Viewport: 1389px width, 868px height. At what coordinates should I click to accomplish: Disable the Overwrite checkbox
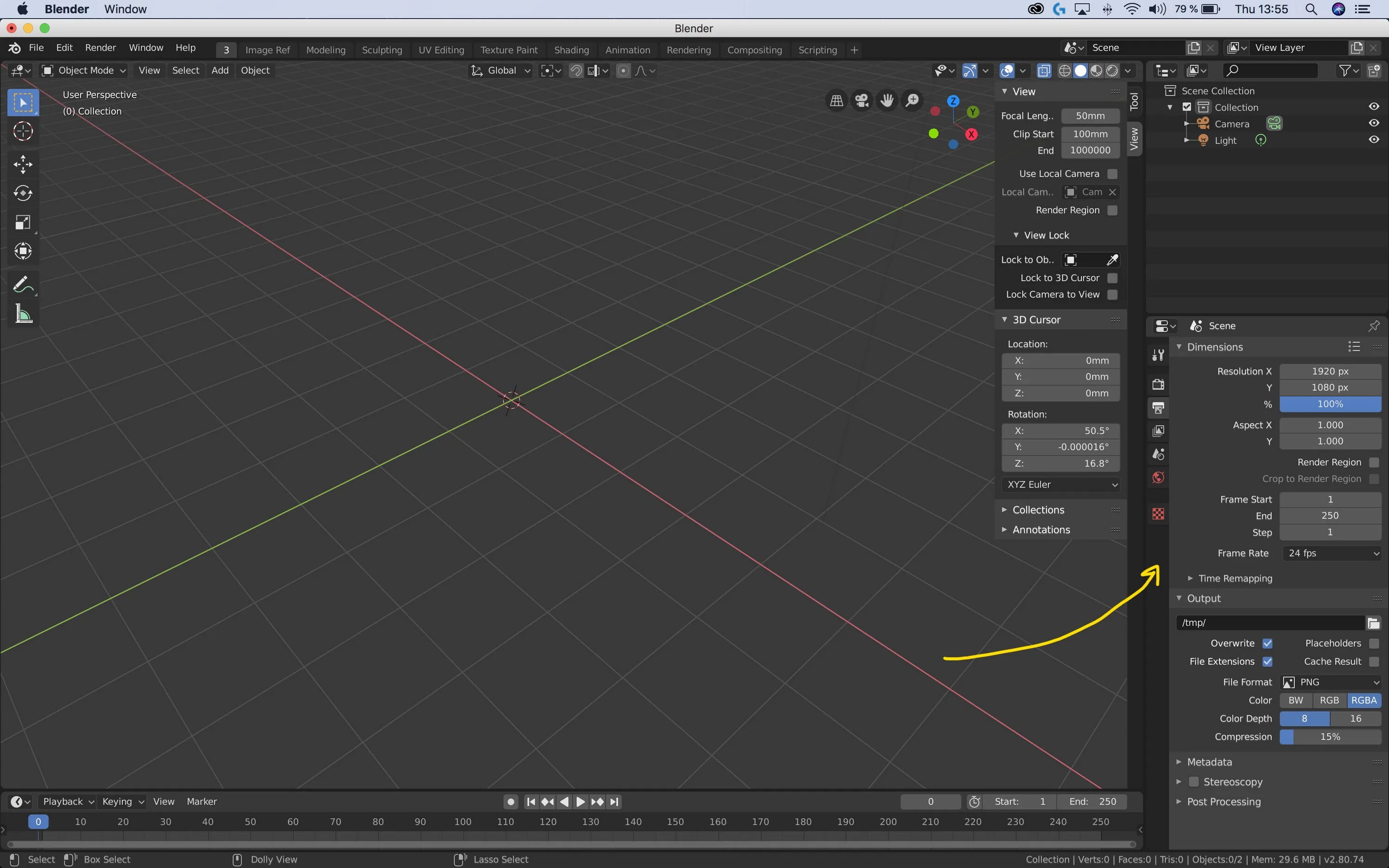point(1267,643)
